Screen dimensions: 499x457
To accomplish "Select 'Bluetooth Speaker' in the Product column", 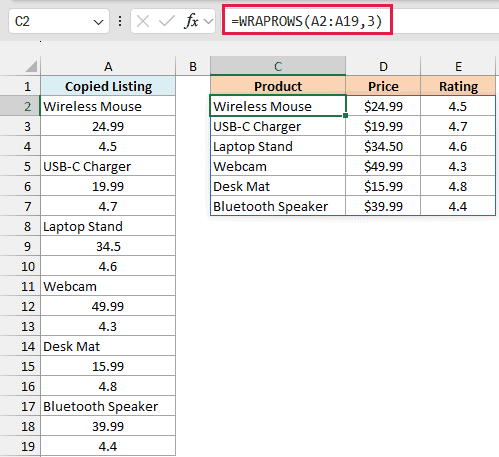I will pyautogui.click(x=278, y=206).
